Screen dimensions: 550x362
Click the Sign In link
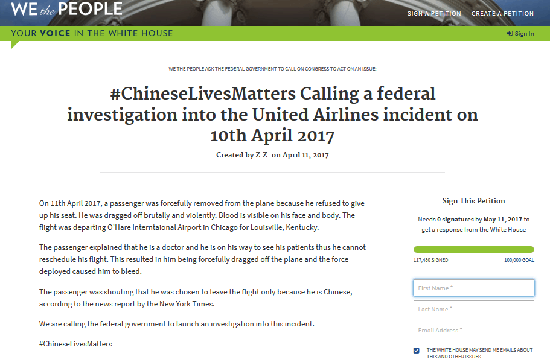pyautogui.click(x=524, y=34)
